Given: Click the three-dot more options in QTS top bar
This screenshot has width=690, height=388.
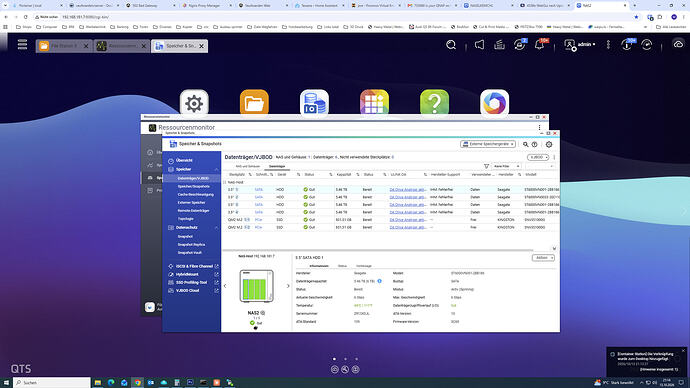Looking at the screenshot, I should pos(608,44).
